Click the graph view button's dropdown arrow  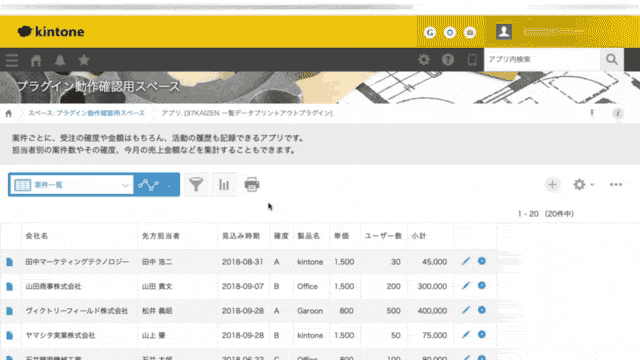pos(169,186)
